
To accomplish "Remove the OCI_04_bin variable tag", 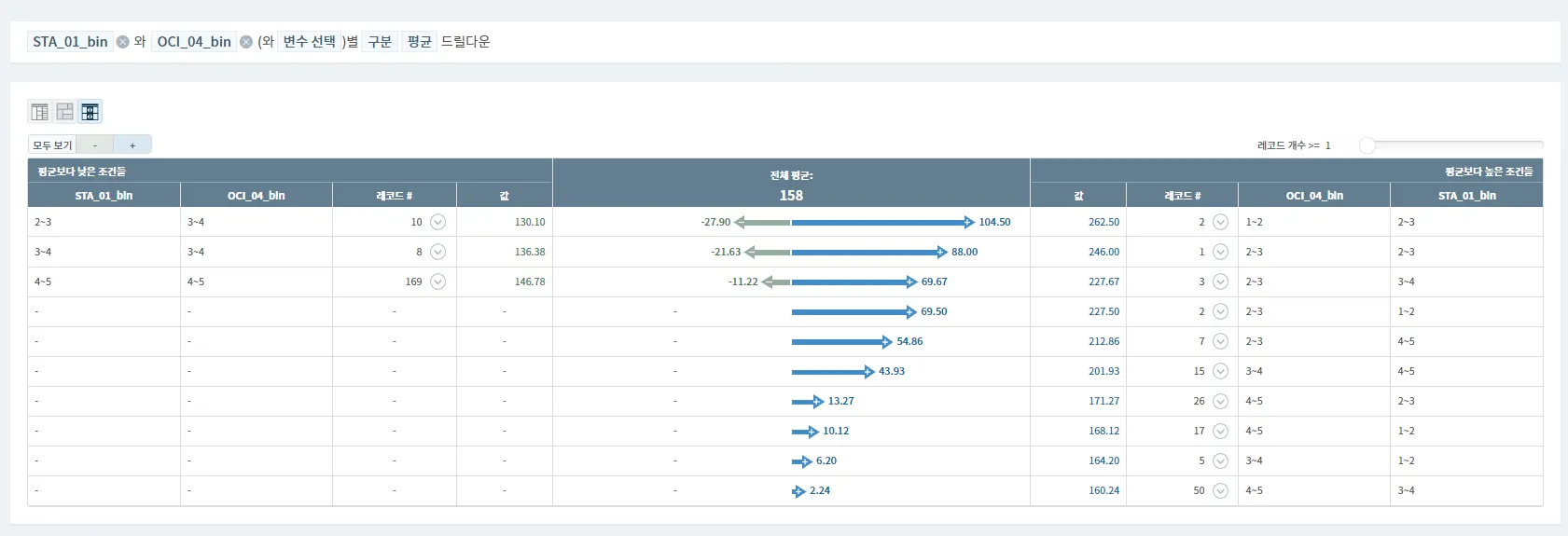I will 246,42.
